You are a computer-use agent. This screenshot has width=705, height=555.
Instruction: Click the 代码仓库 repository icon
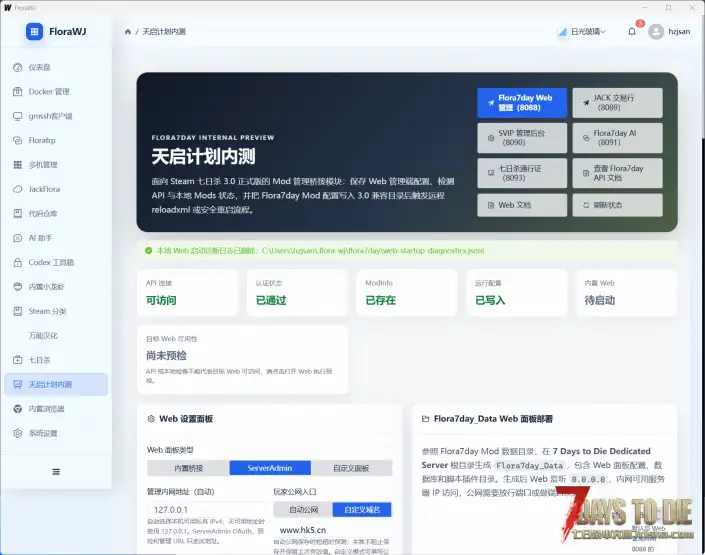pos(18,214)
